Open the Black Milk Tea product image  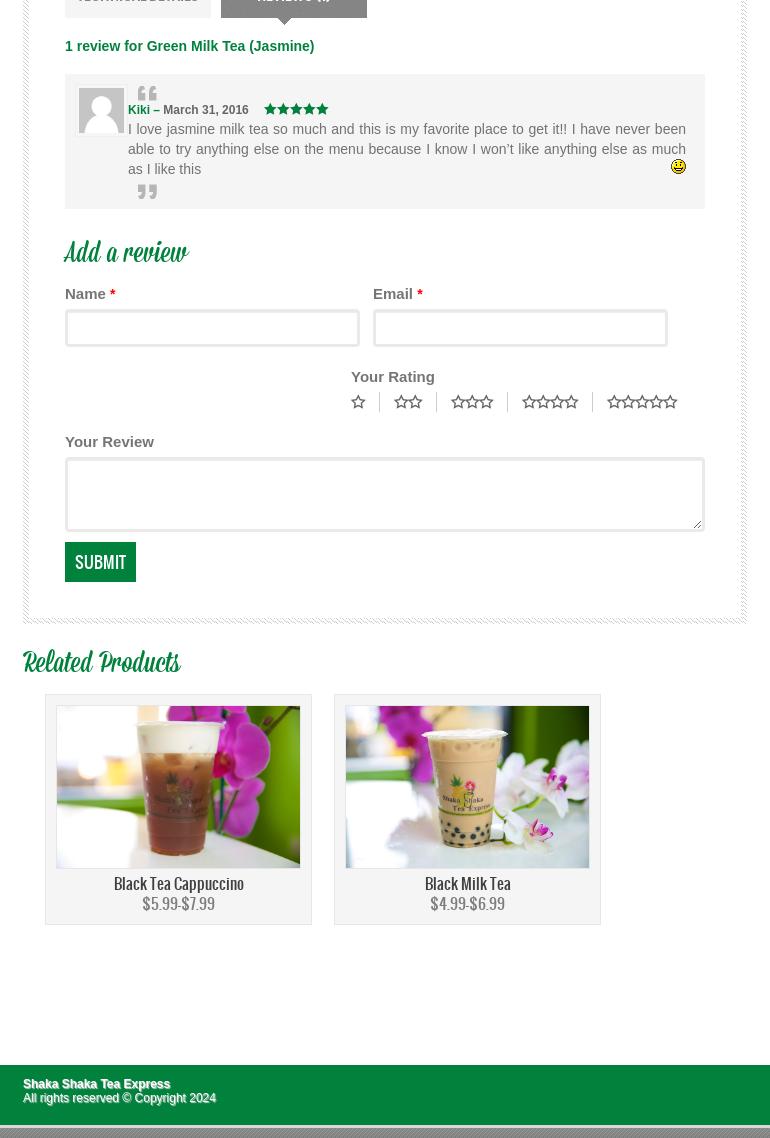point(467,787)
